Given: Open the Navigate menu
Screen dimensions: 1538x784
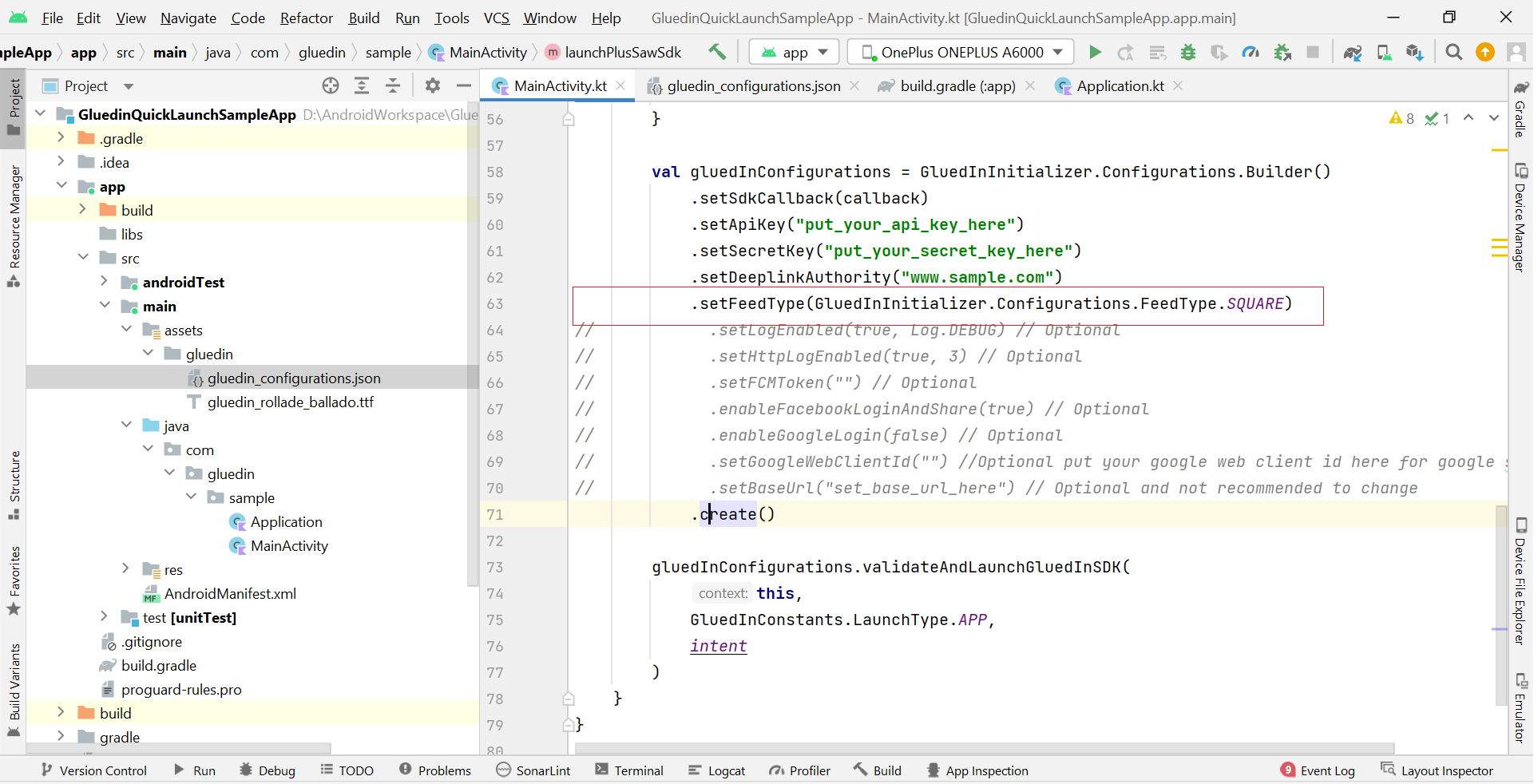Looking at the screenshot, I should click(188, 18).
